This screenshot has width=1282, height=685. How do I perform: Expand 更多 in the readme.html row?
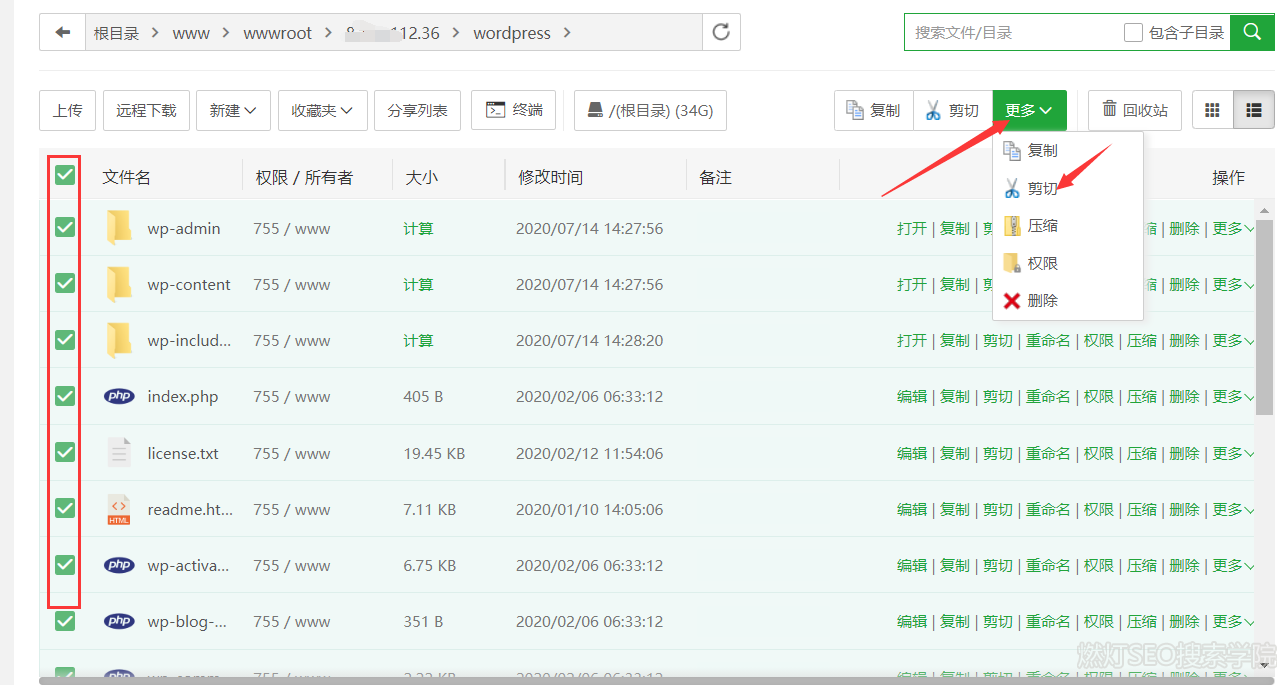(1232, 509)
